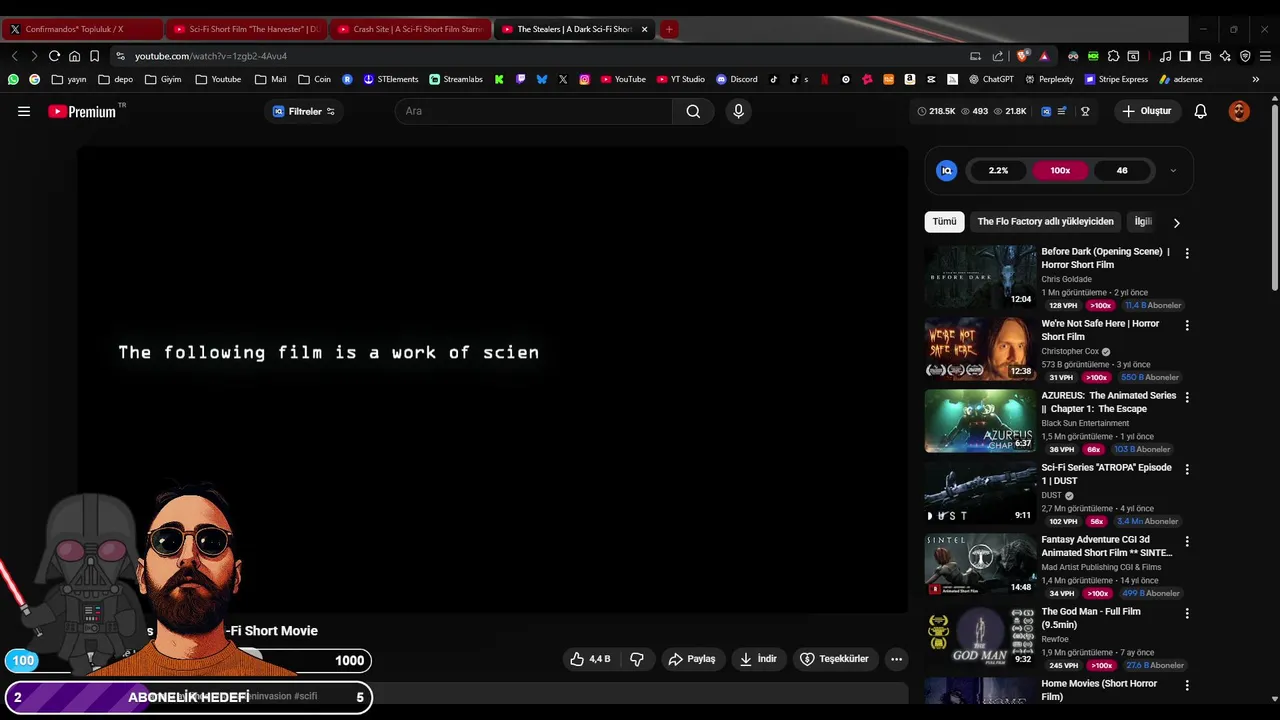Screen dimensions: 1280x720
Task: Open the Stripe Express bookmark
Action: pos(1116,79)
